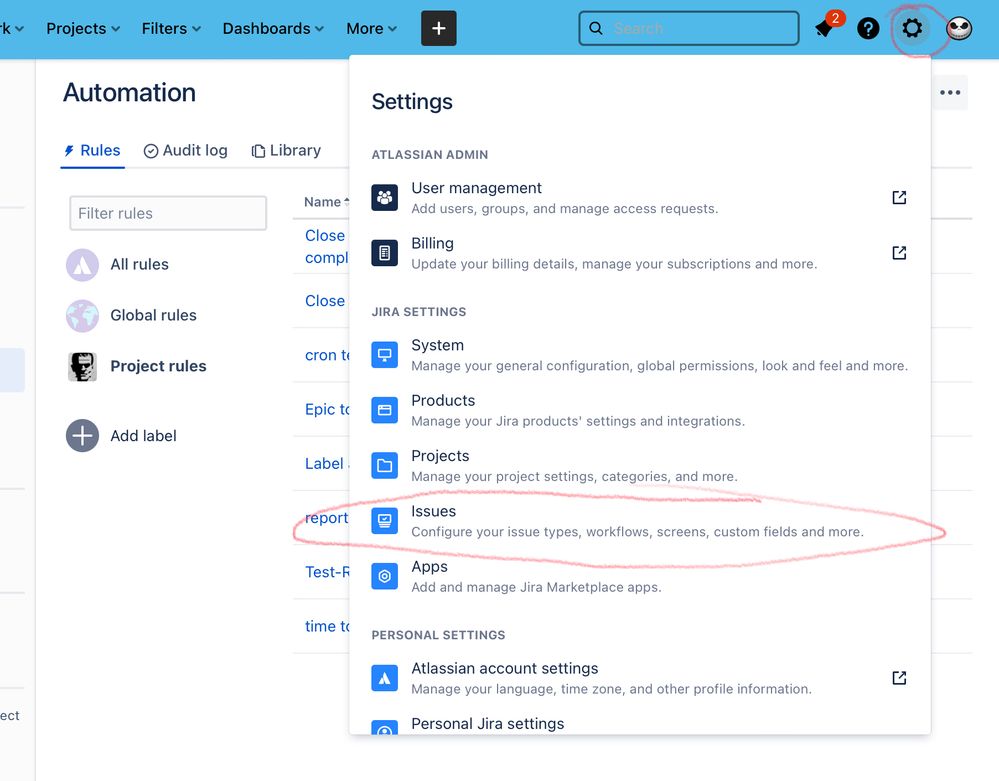
Task: Open external link icon for Billing
Action: (899, 253)
